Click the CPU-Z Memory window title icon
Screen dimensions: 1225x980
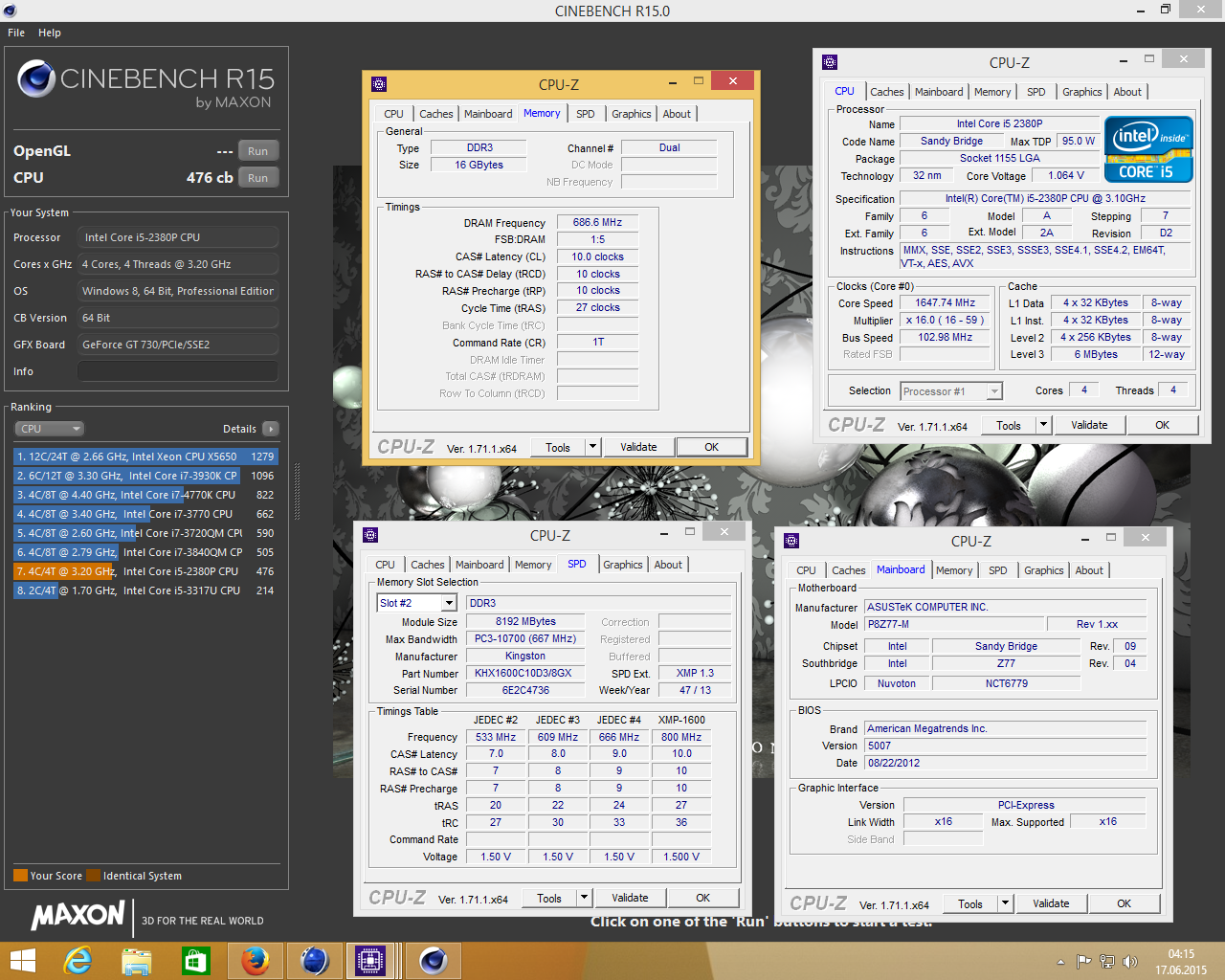(x=379, y=84)
